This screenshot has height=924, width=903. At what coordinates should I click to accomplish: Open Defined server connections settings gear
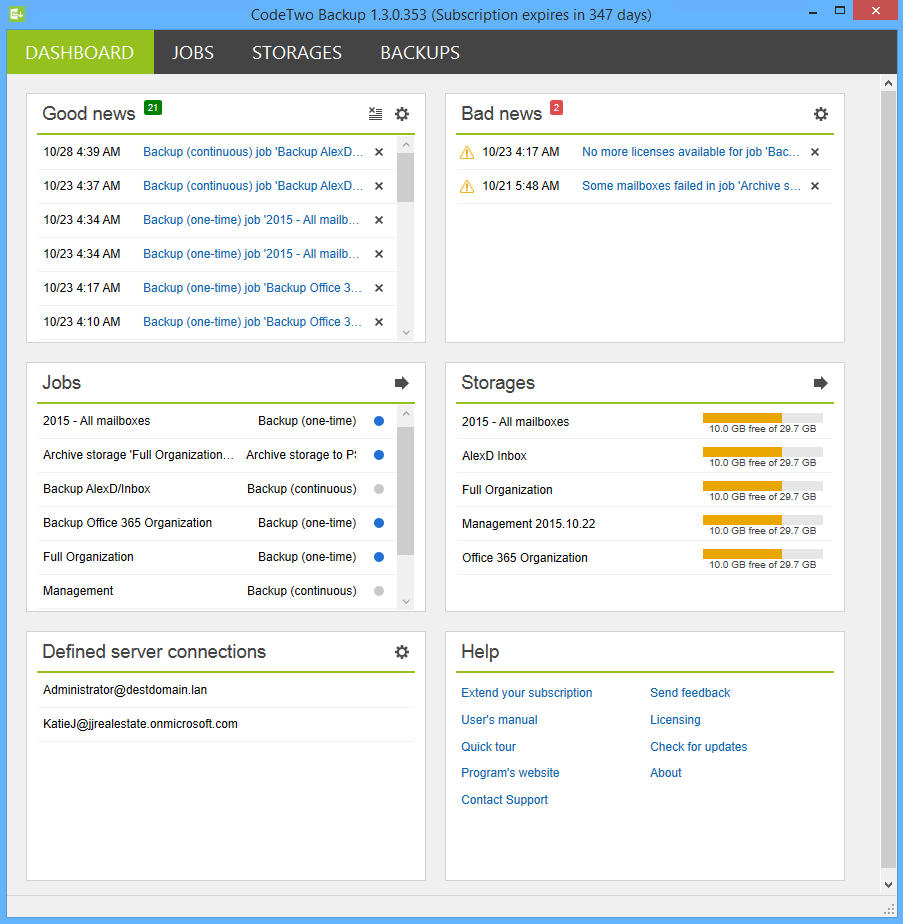pyautogui.click(x=402, y=652)
